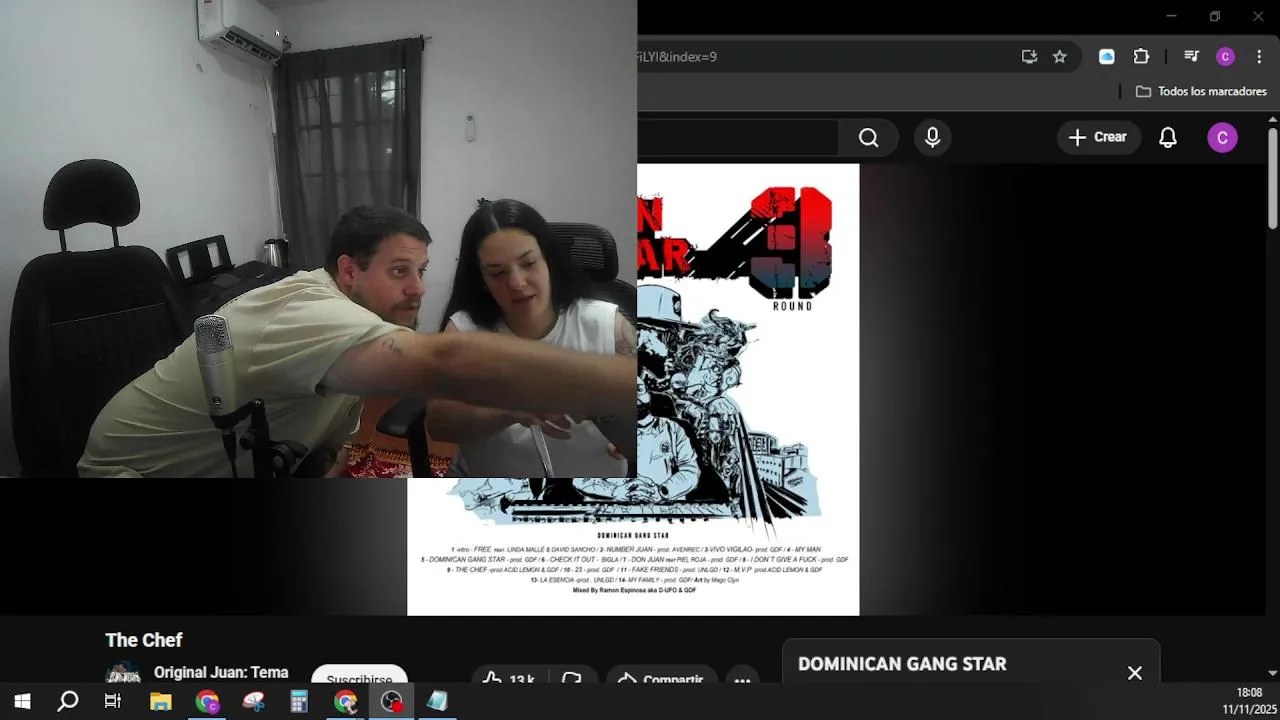The image size is (1280, 720).
Task: Click the Compartir share button
Action: 661,677
